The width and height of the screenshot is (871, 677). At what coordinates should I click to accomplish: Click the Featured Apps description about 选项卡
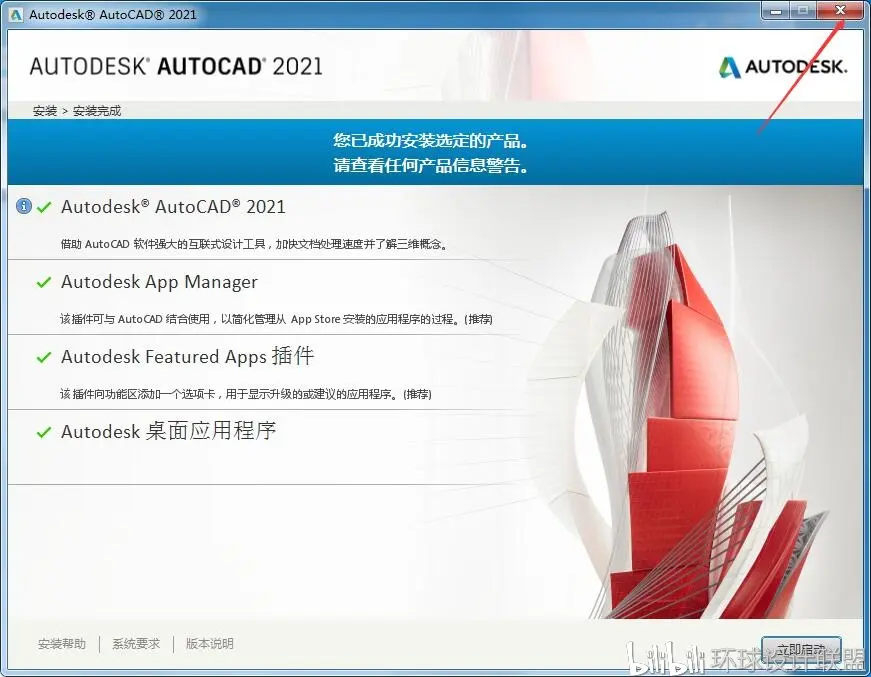tap(246, 394)
